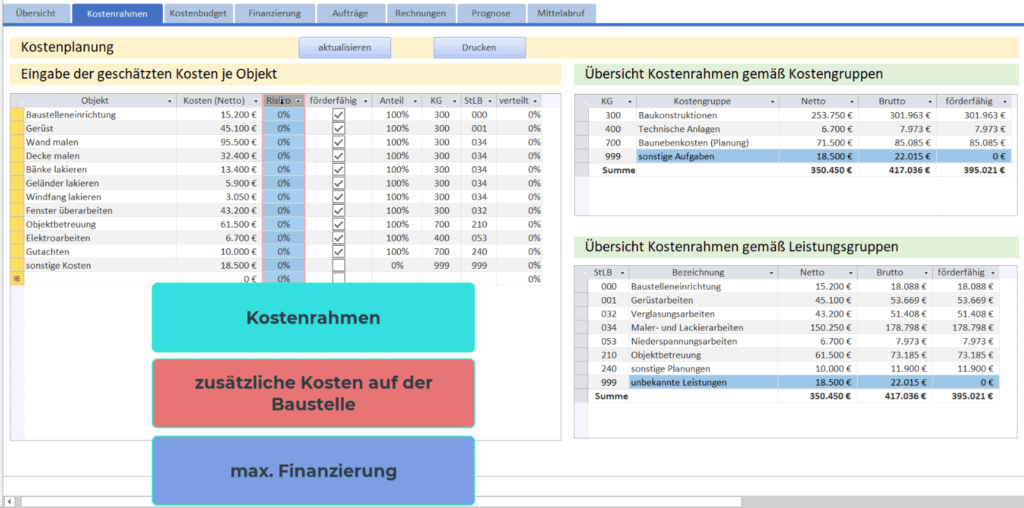The height and width of the screenshot is (508, 1024).
Task: Switch to the Kostenbudget tab
Action: pos(199,14)
